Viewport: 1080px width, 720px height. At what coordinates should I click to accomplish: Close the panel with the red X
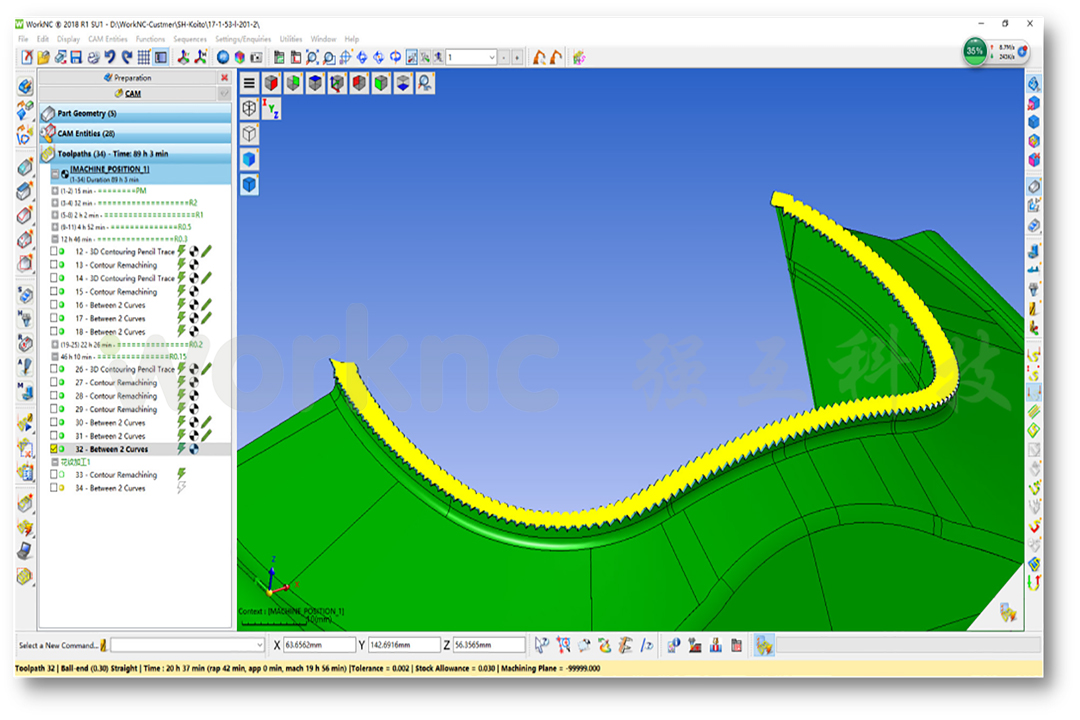click(225, 78)
